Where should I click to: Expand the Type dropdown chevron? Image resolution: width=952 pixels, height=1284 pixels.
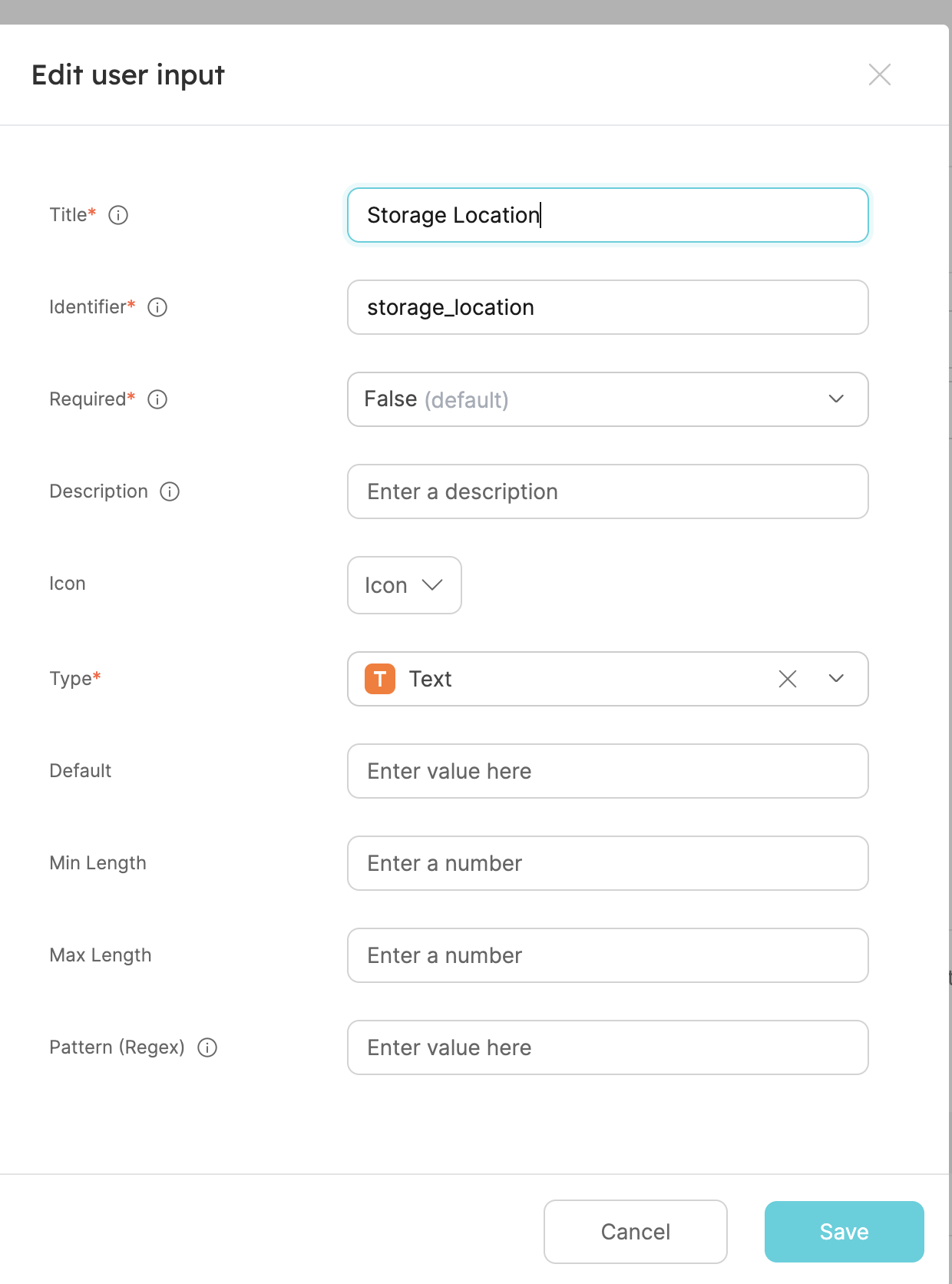837,679
